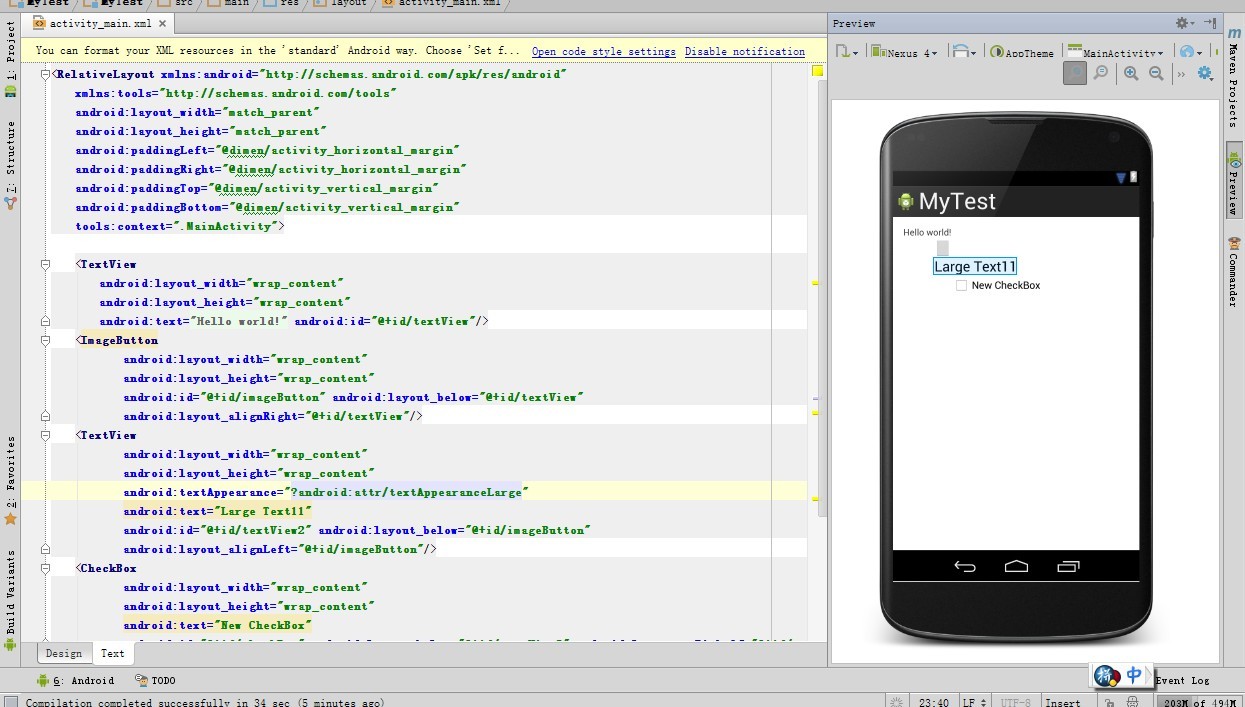Check the New CheckBox in the preview
The width and height of the screenshot is (1245, 707).
point(961,286)
